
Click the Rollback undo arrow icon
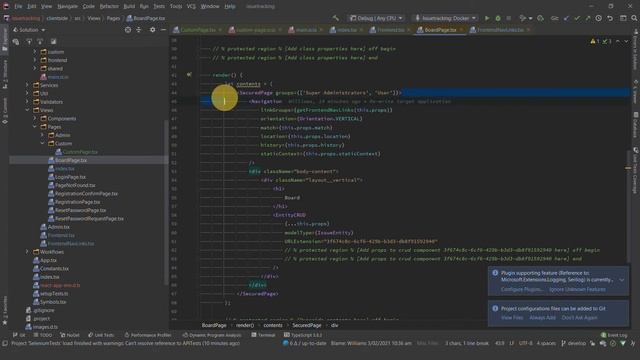pyautogui.click(x=610, y=18)
